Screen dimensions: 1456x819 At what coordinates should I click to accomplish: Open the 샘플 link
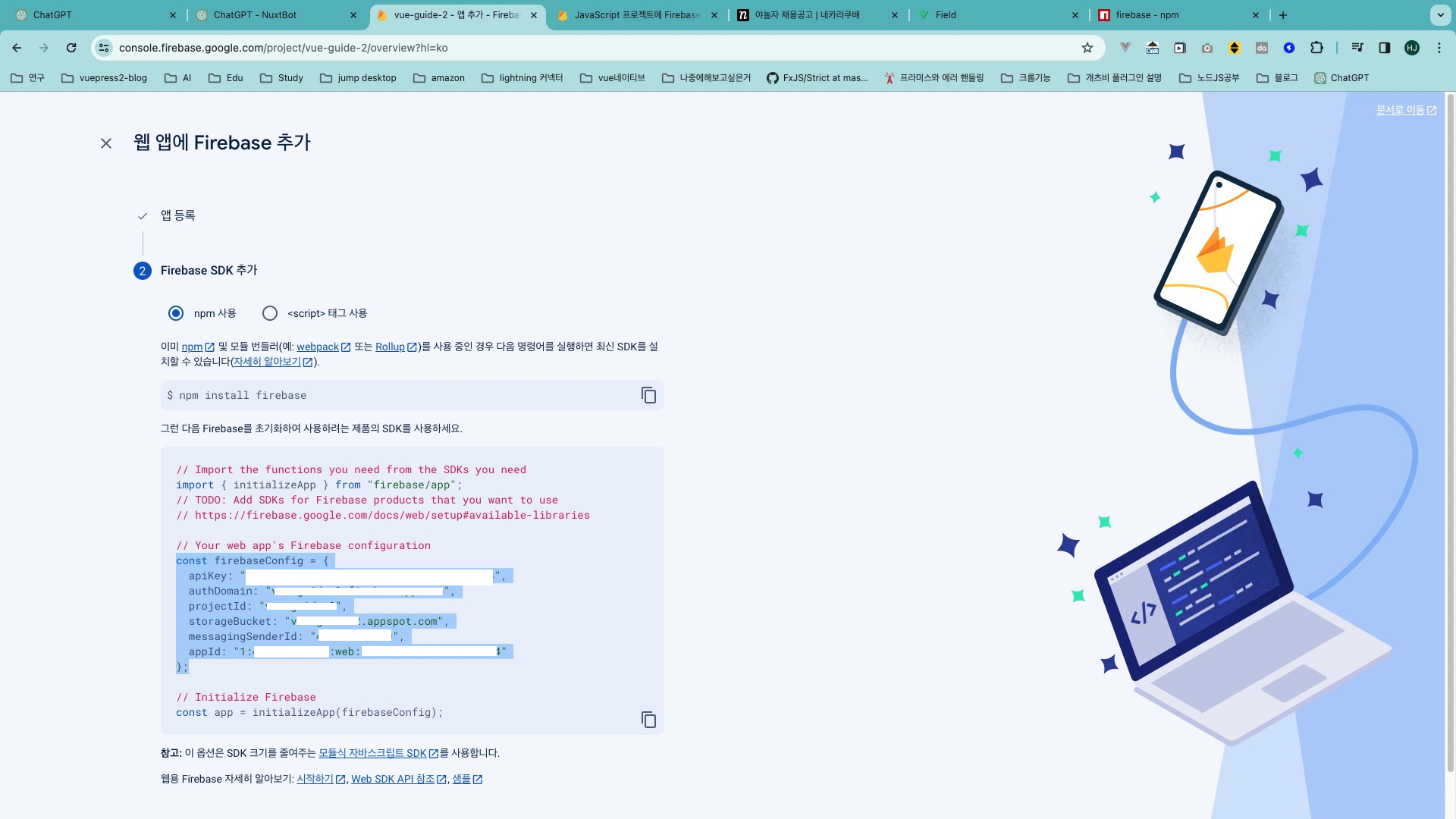coord(467,779)
